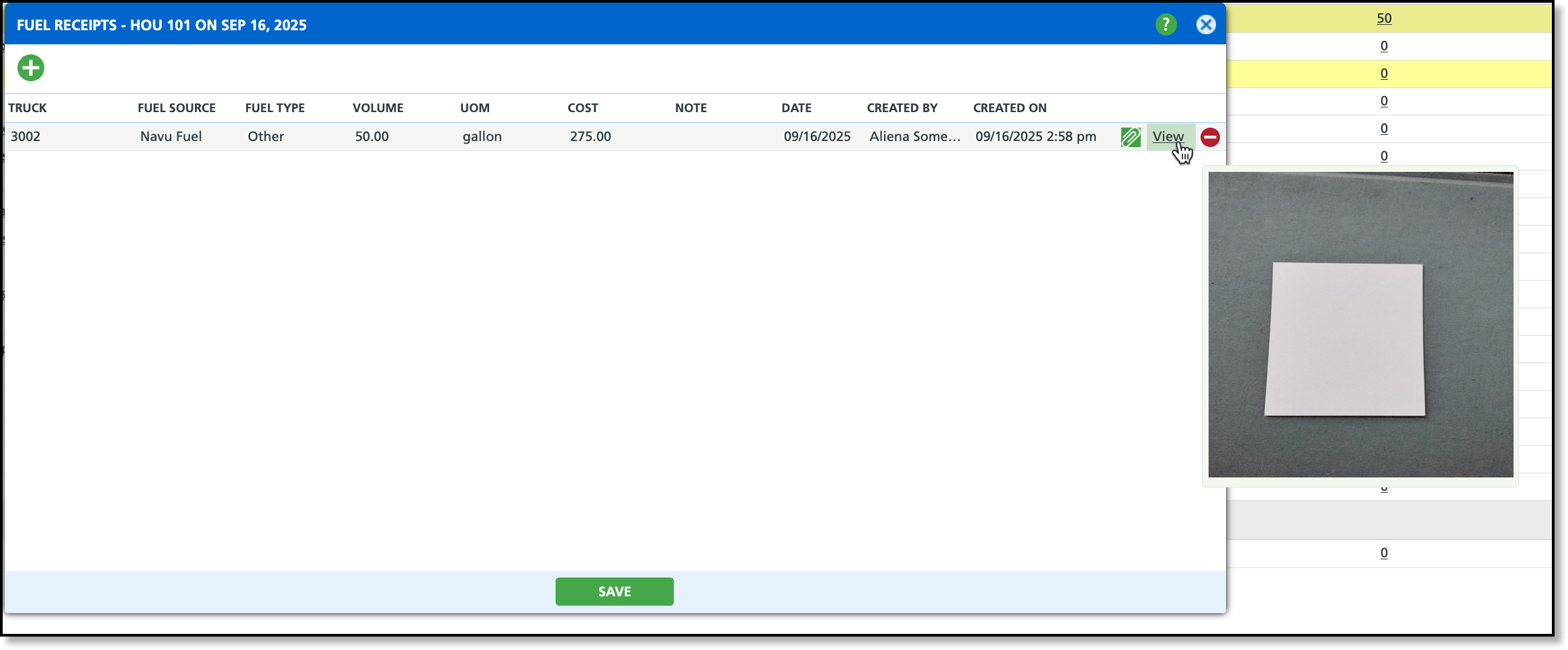Click the gallon UOM cell
1568x650 pixels.
482,137
